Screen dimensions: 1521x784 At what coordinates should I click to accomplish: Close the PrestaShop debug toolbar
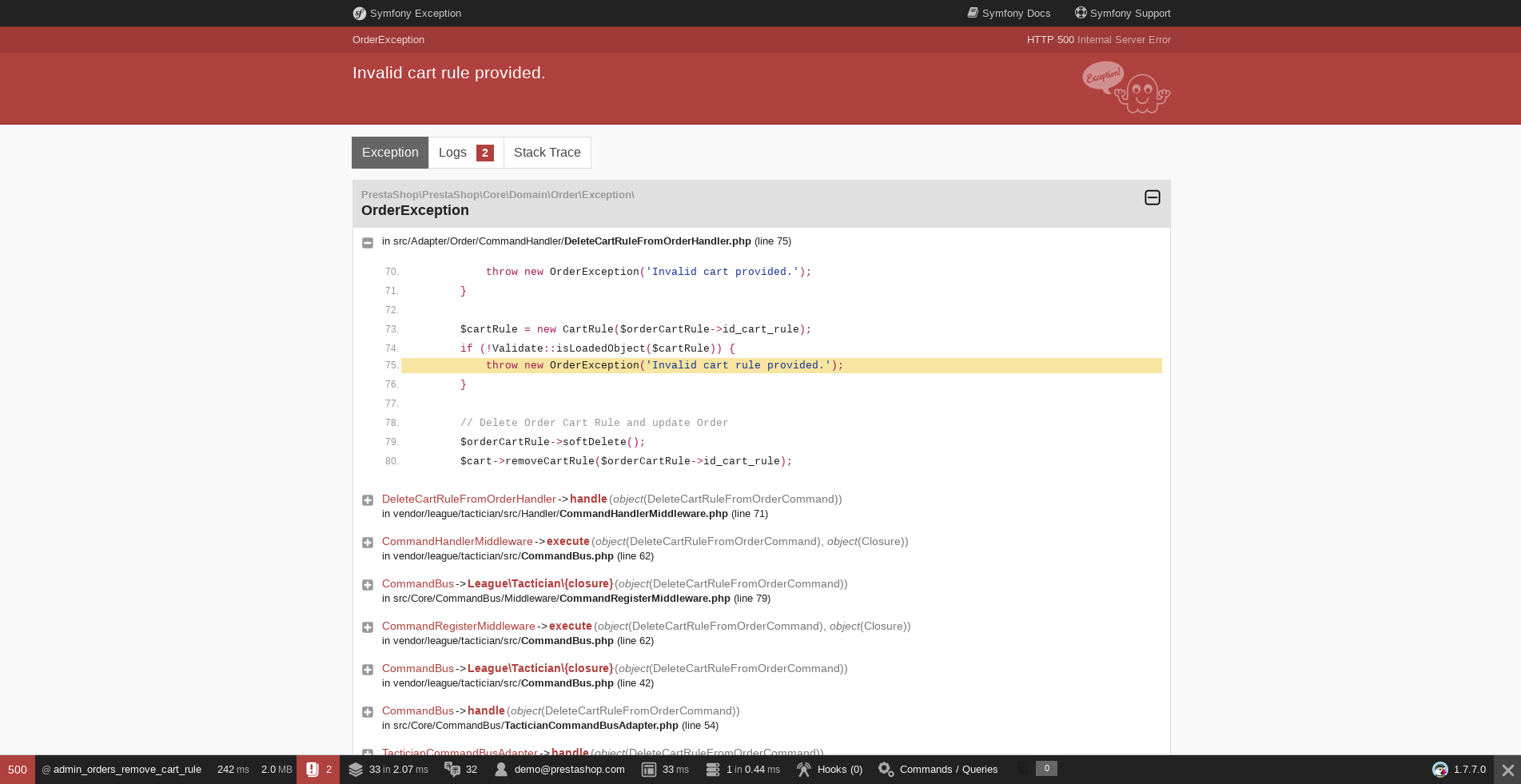[x=1507, y=769]
